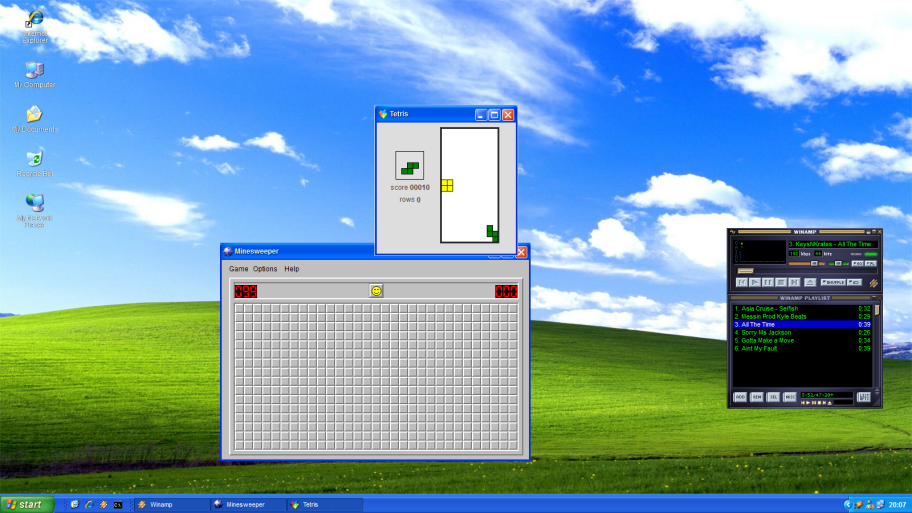Image resolution: width=912 pixels, height=513 pixels.
Task: Click Winamp play button
Action: point(755,282)
